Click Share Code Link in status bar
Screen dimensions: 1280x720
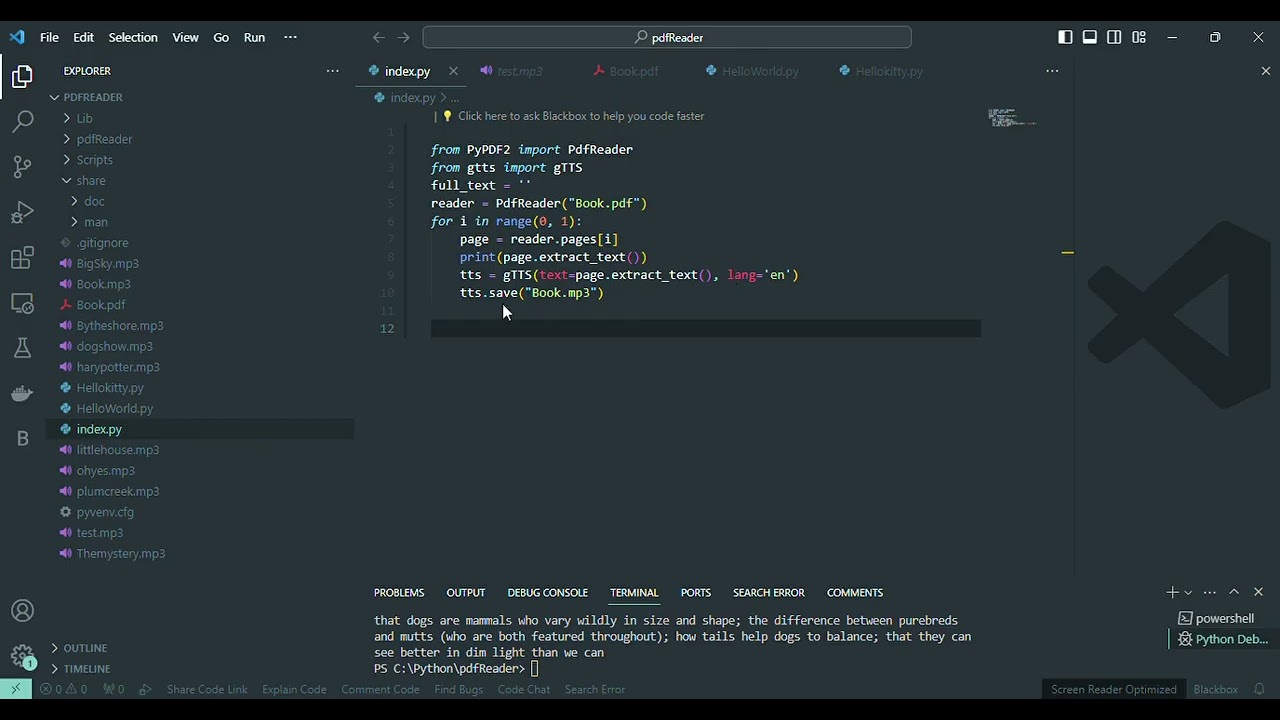[x=207, y=689]
